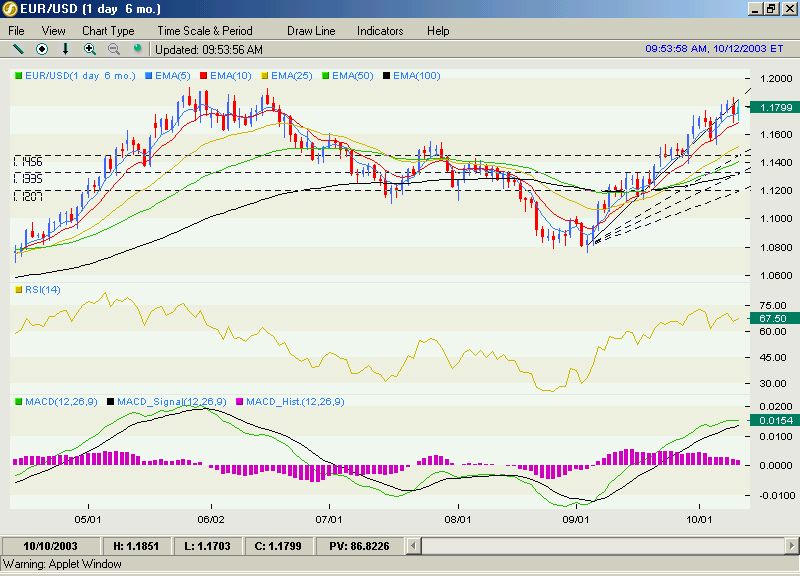Click the right arrow of the horizontal scrollbar

coord(792,546)
